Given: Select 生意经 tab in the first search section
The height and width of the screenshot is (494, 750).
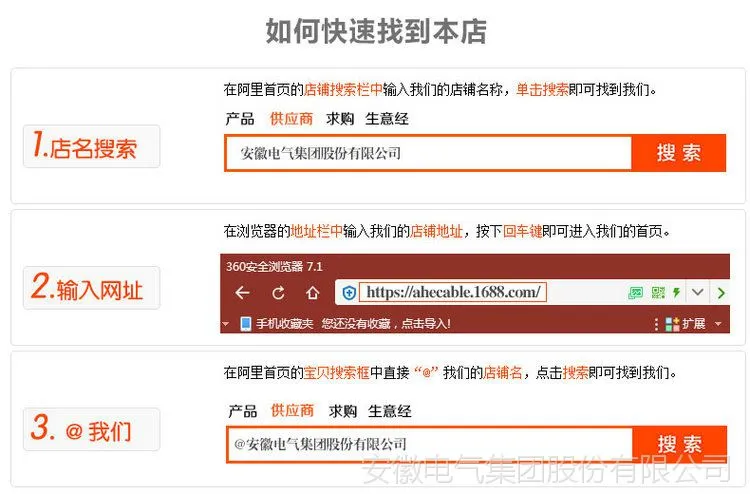Looking at the screenshot, I should click(387, 119).
